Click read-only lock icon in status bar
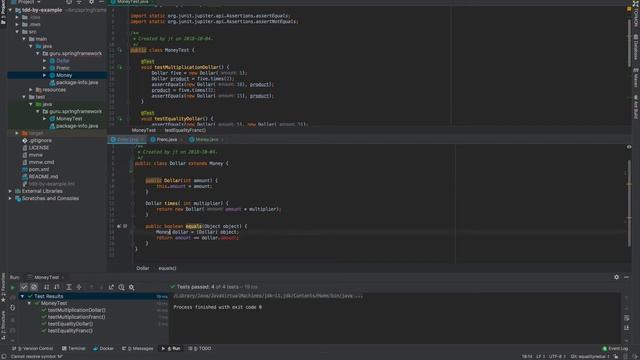The width and height of the screenshot is (640, 360). [616, 357]
